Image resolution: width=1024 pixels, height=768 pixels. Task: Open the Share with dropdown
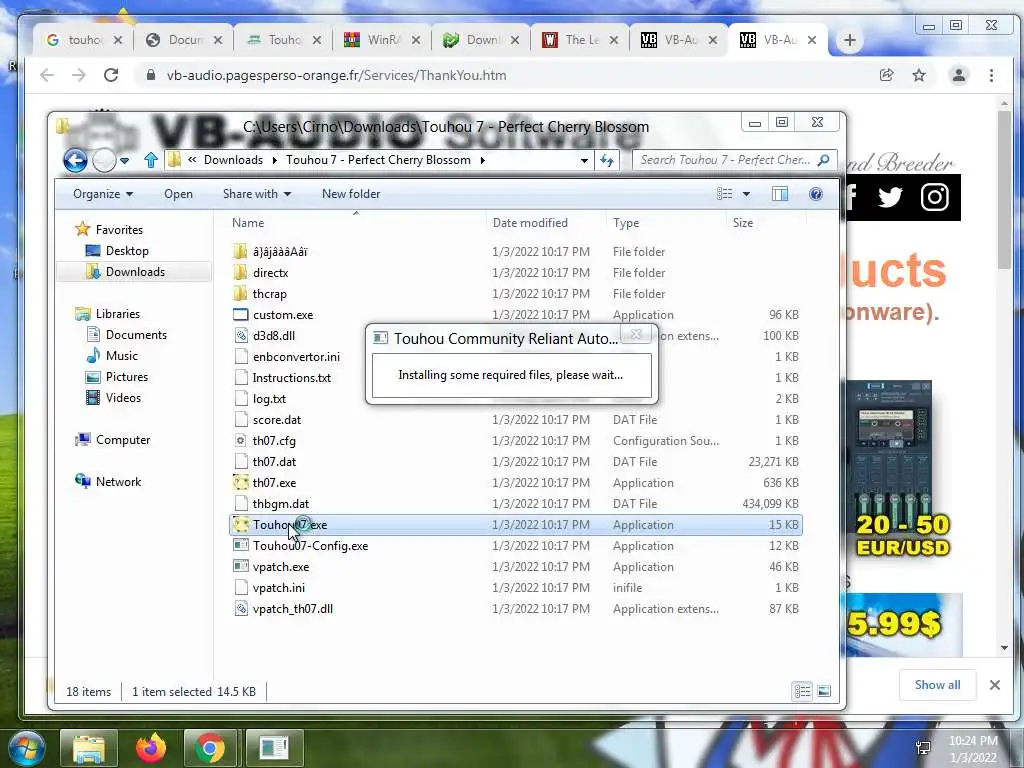[257, 194]
